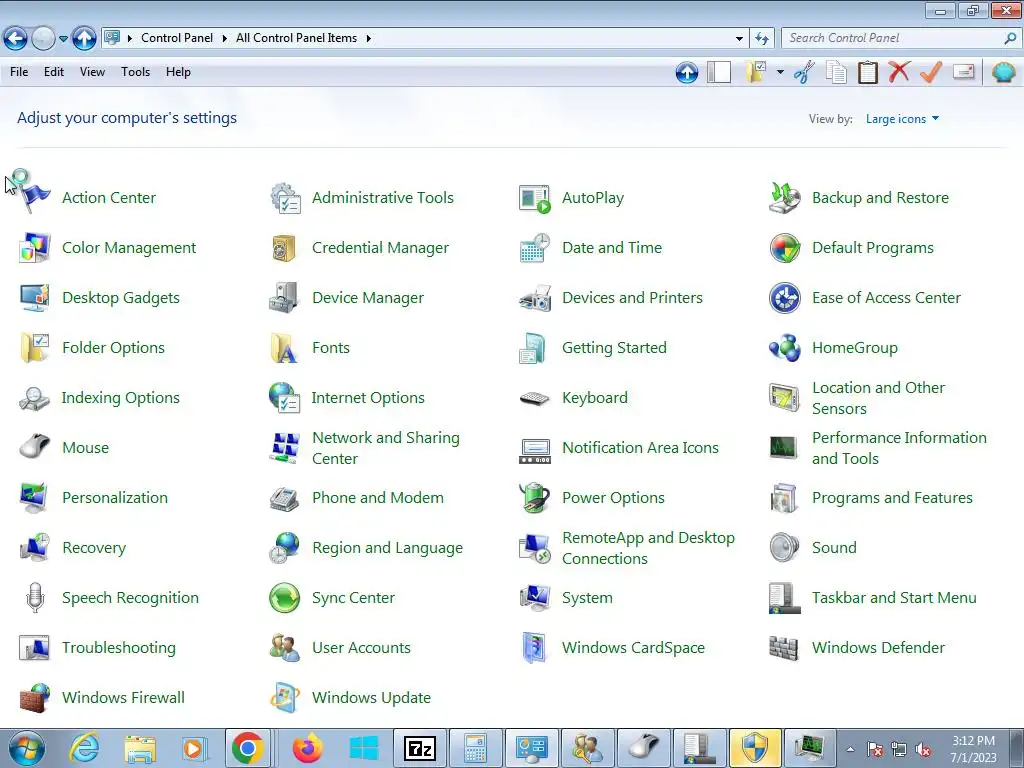Open the Programs and Features link
The height and width of the screenshot is (768, 1024).
[892, 498]
